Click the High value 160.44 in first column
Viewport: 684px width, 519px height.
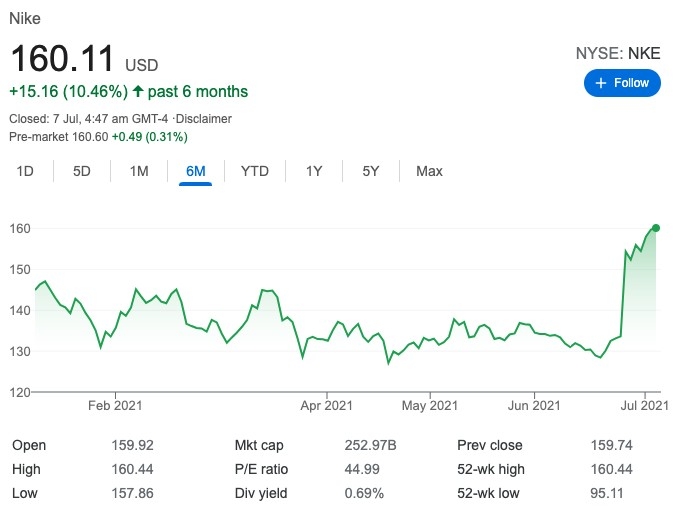pos(132,469)
